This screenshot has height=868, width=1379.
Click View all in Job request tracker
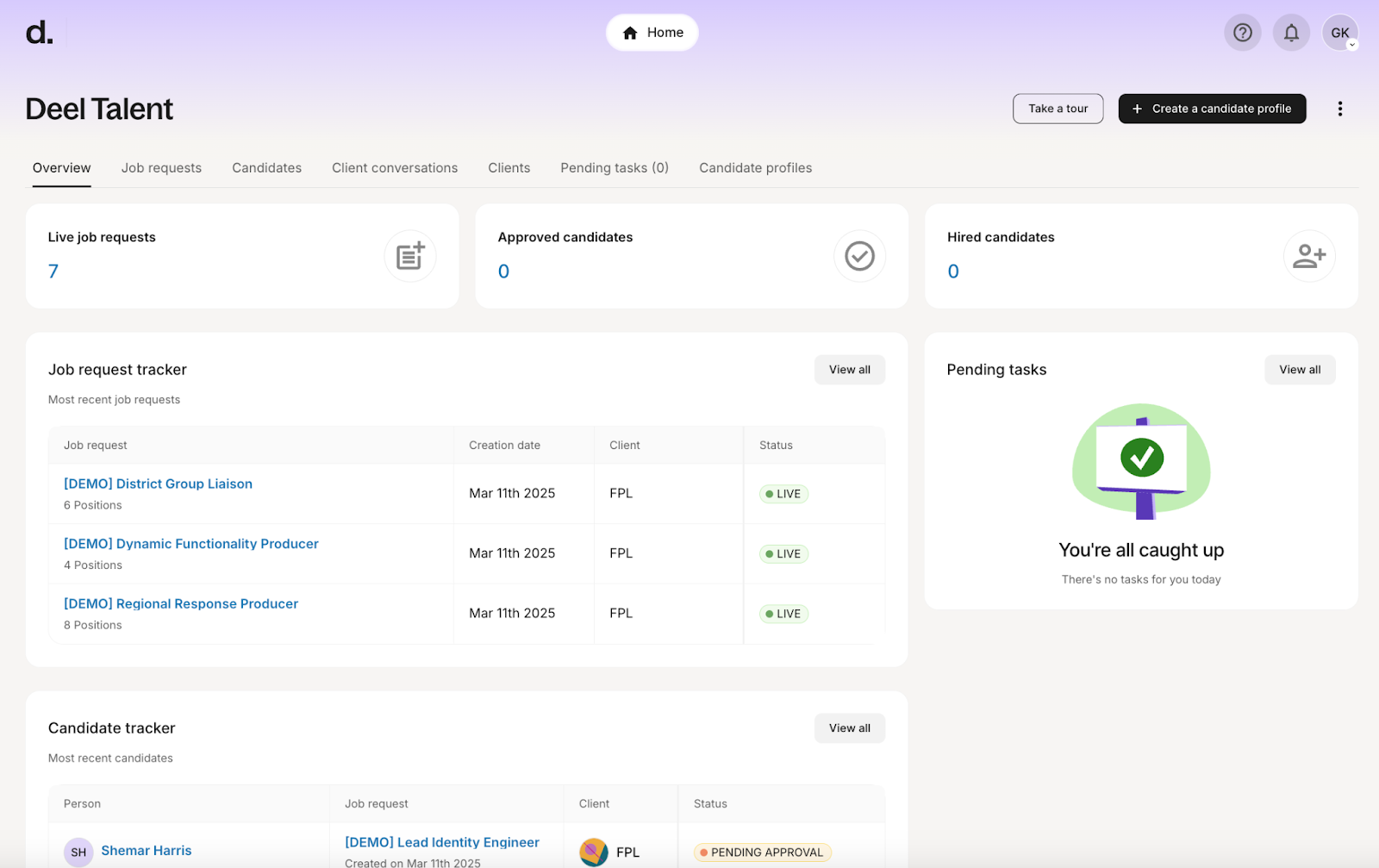(x=850, y=370)
